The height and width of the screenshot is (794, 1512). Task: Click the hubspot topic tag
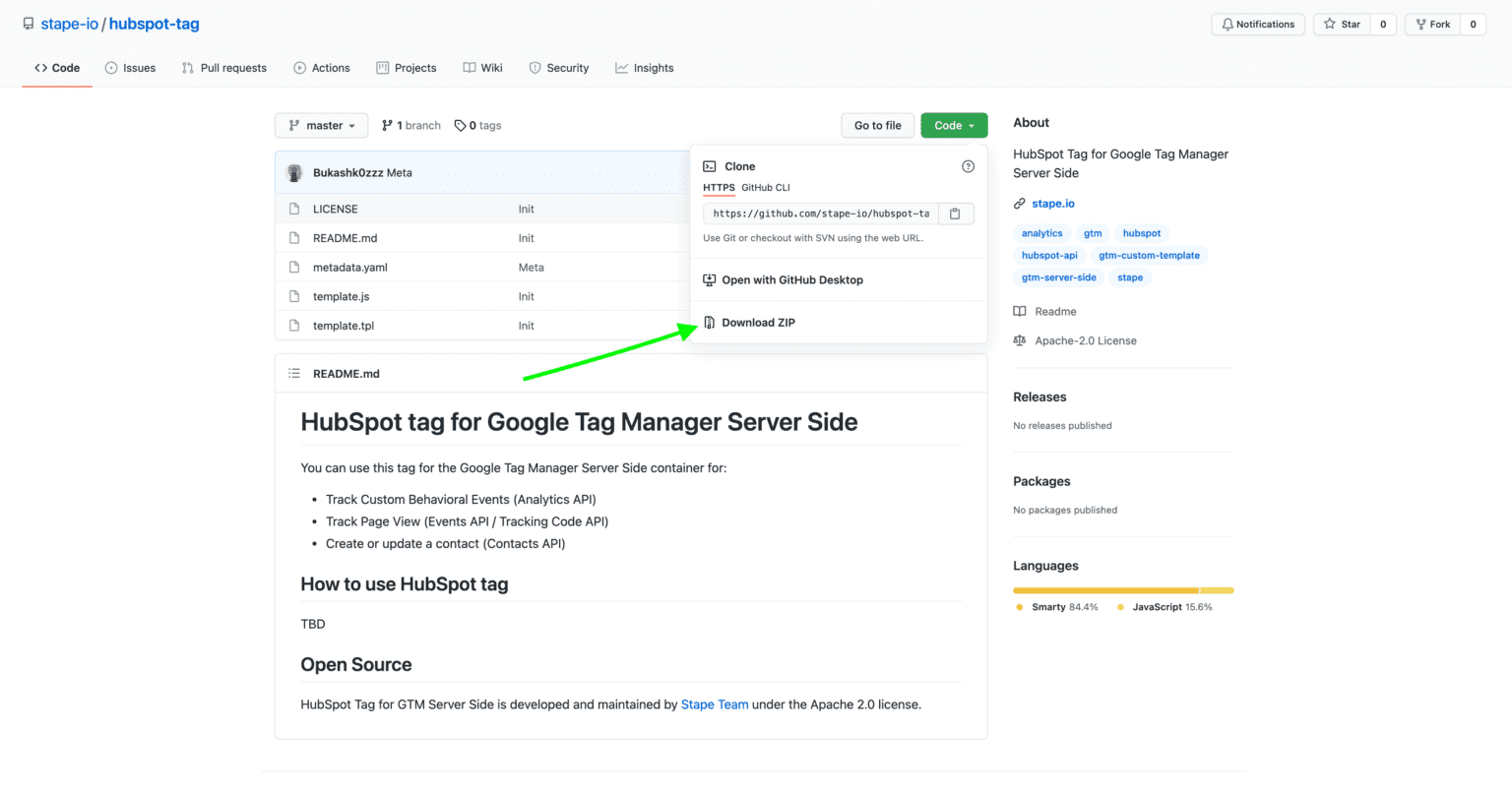click(1142, 233)
